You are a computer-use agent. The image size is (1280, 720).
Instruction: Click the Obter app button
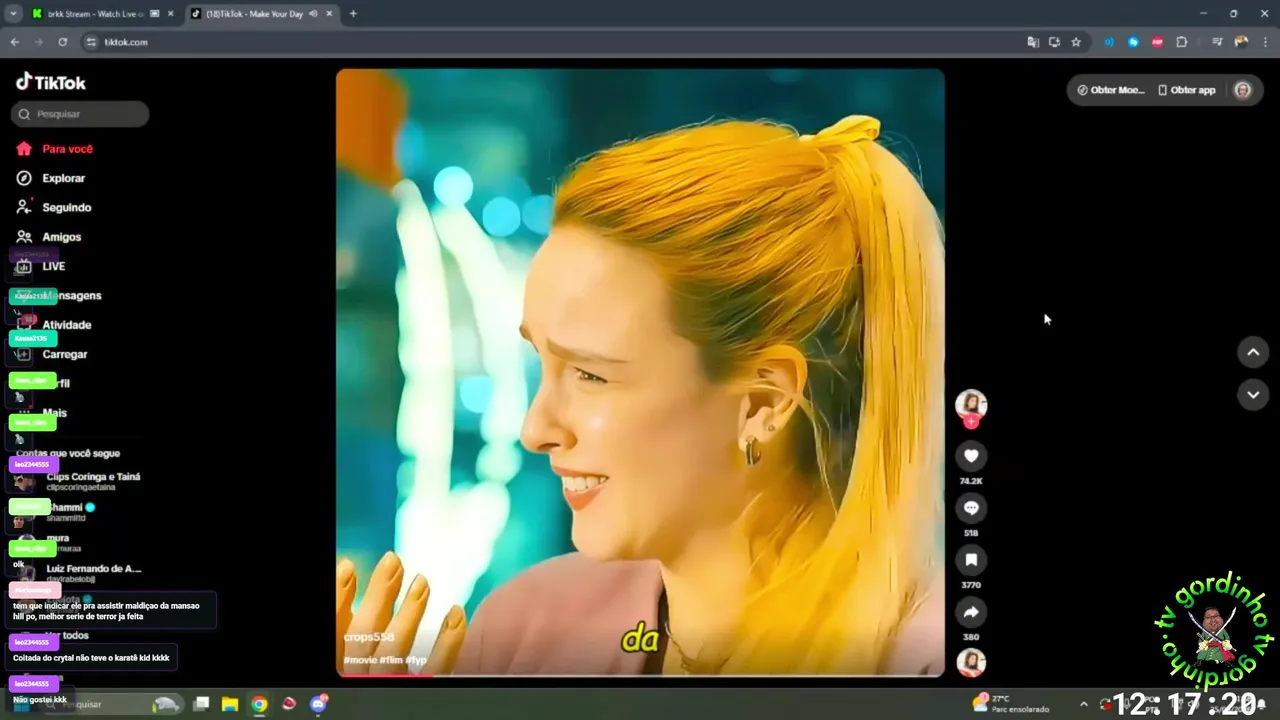pyautogui.click(x=1187, y=90)
